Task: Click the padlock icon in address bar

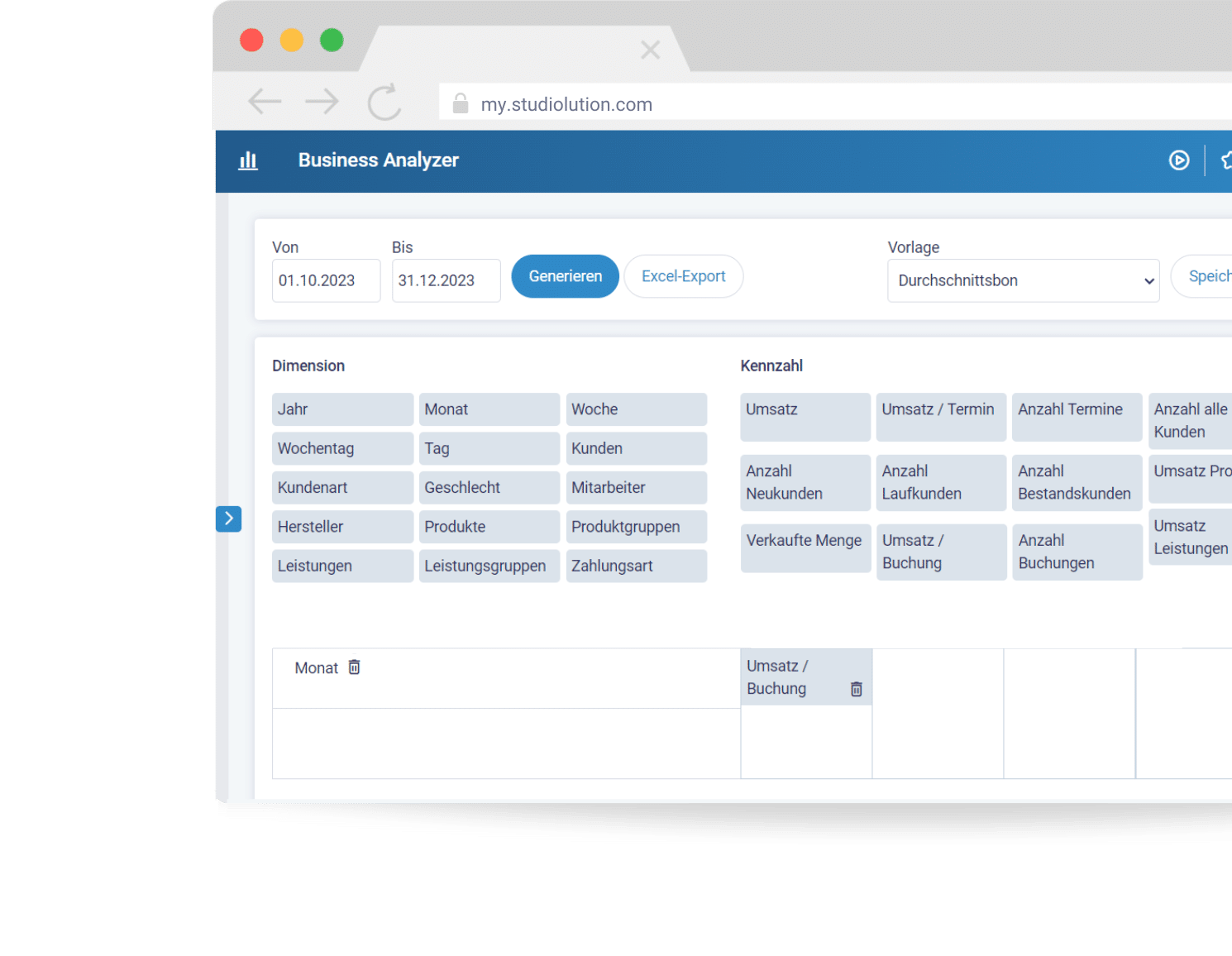Action: pyautogui.click(x=461, y=103)
